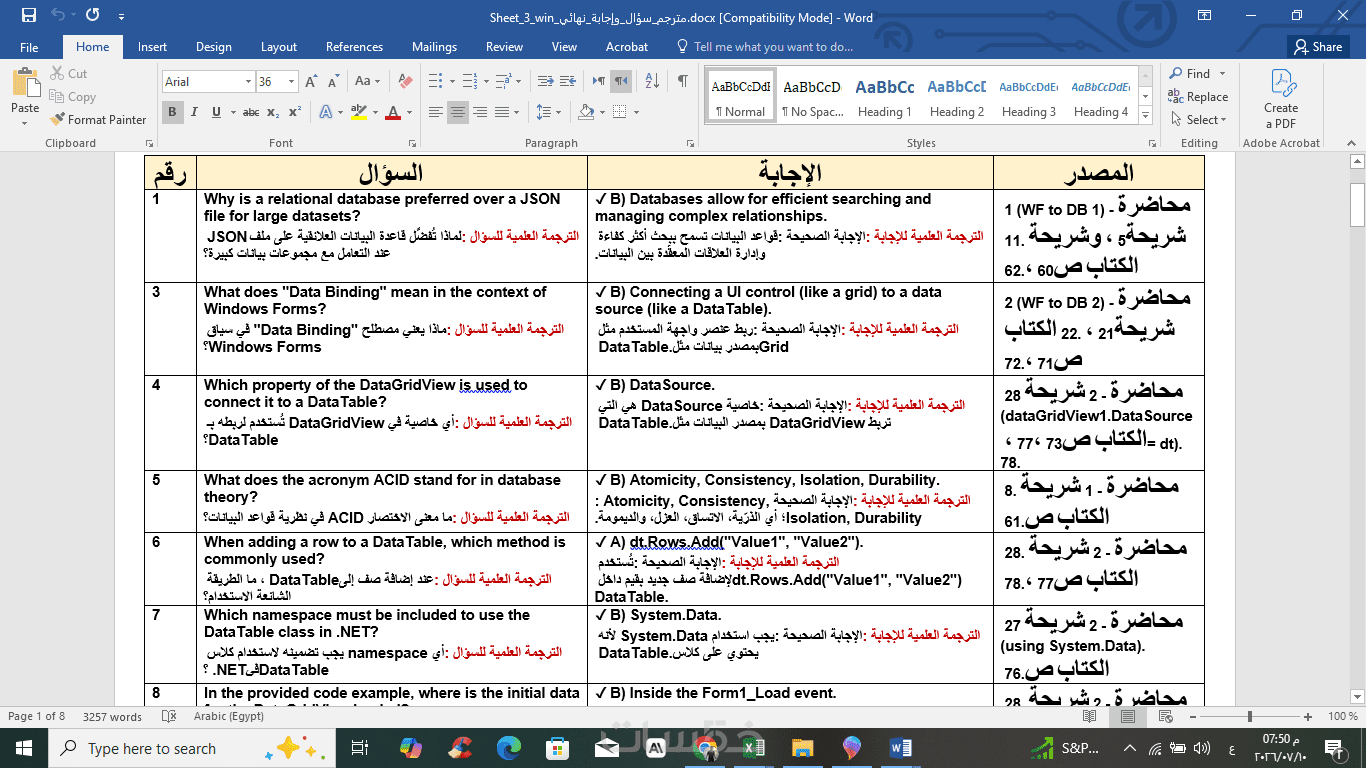Open the File tab
1366x768 pixels.
pos(29,47)
